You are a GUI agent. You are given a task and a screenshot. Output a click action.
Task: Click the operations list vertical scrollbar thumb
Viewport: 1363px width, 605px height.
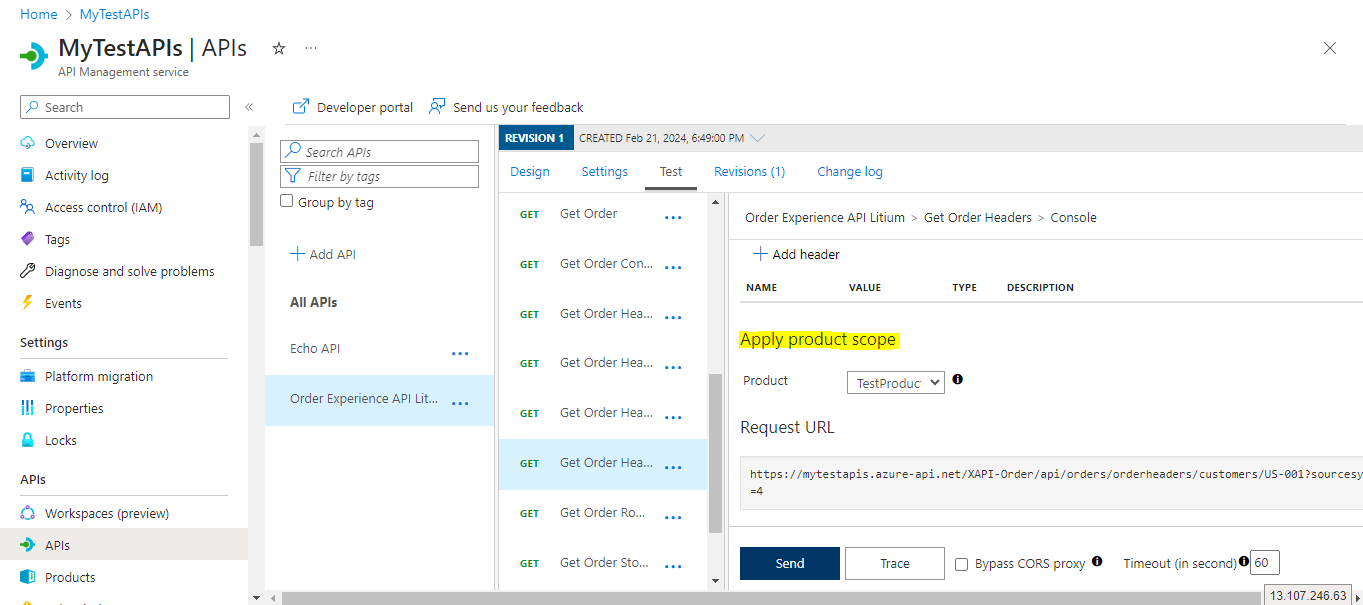[x=715, y=453]
